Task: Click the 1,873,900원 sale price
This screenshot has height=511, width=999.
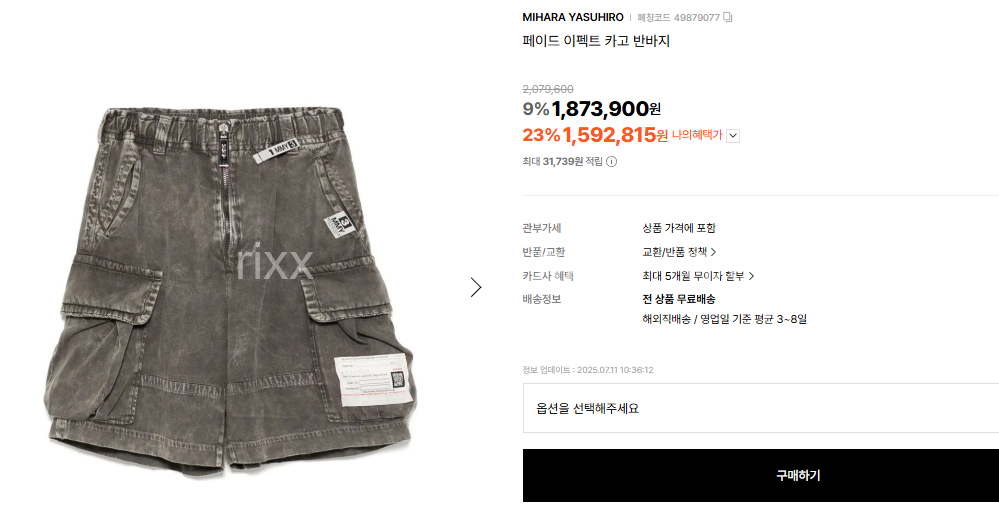Action: pos(606,109)
